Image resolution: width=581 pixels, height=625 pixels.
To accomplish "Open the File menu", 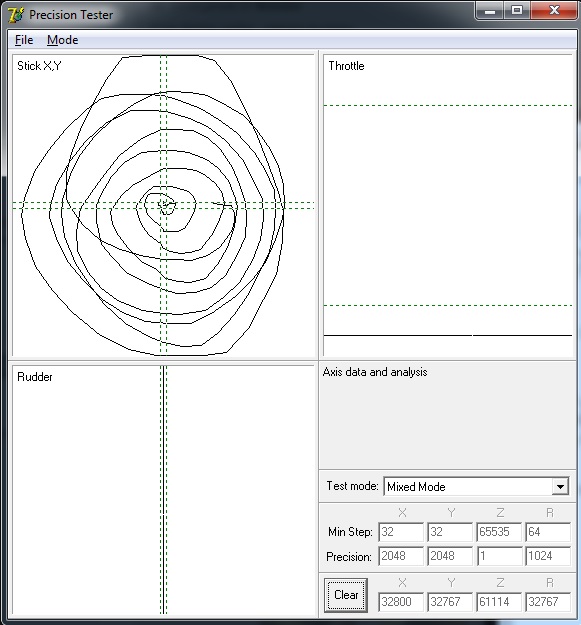I will [x=24, y=40].
